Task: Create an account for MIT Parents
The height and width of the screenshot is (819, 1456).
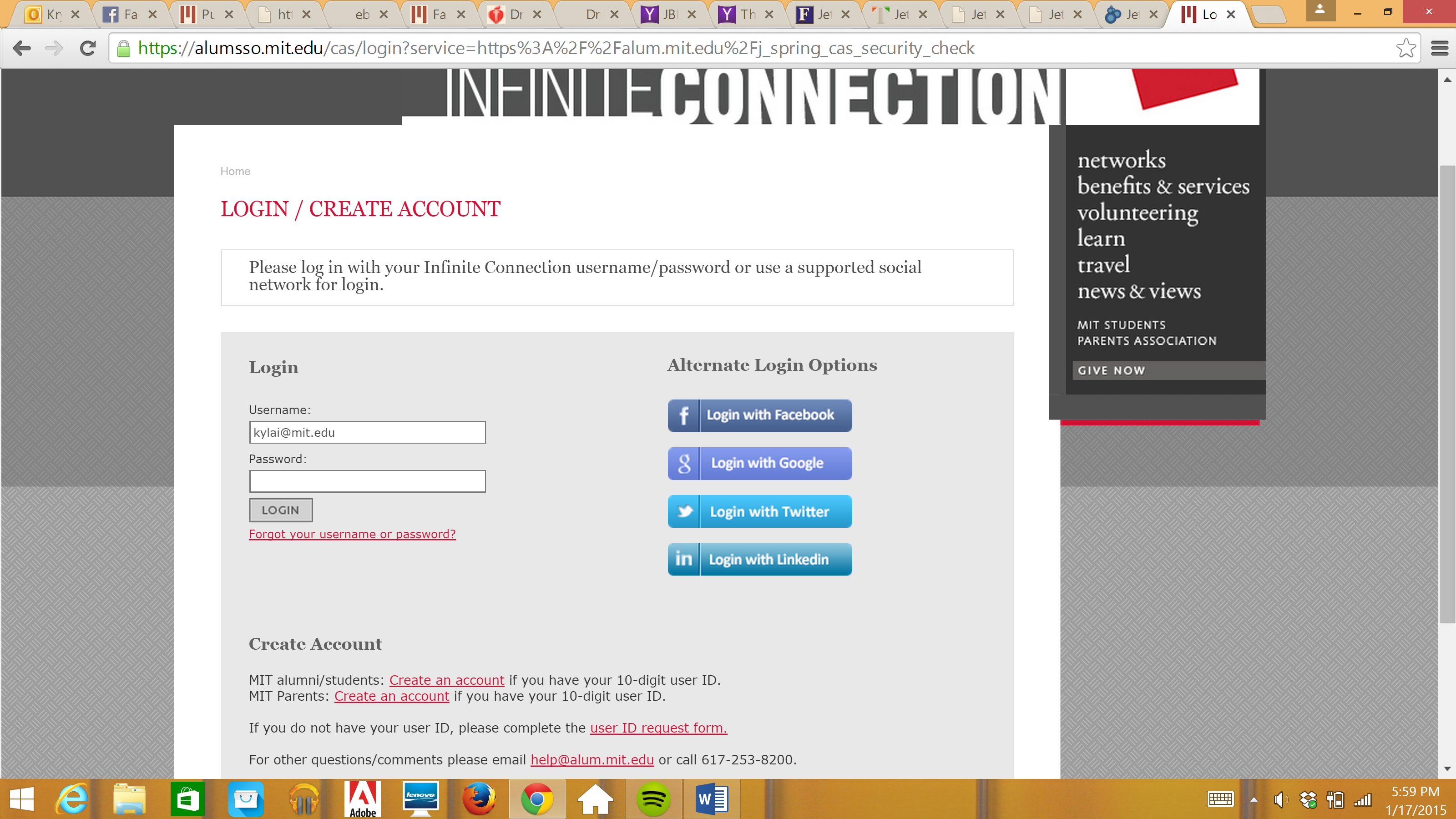Action: (392, 696)
